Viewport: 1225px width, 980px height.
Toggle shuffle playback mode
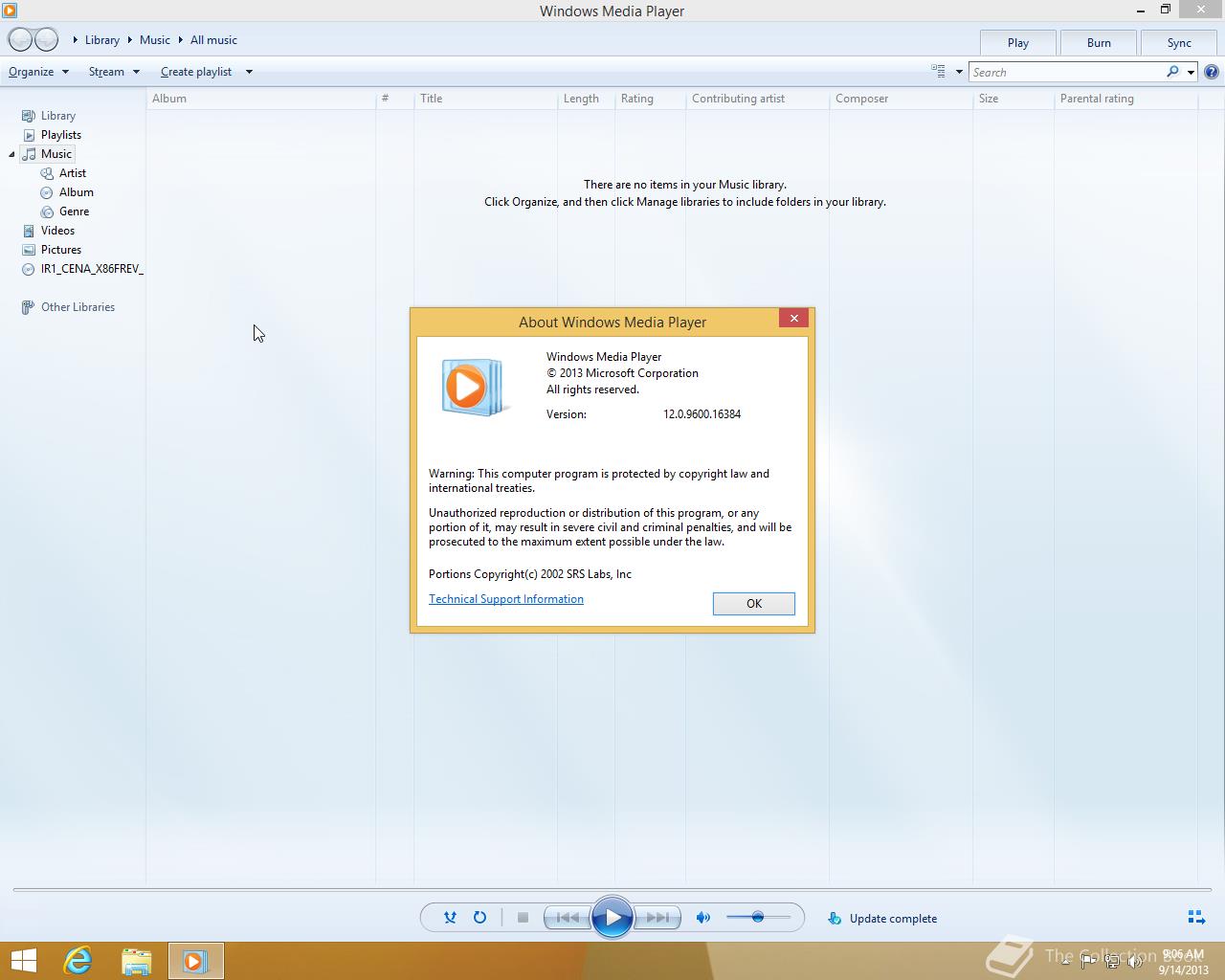(x=450, y=918)
